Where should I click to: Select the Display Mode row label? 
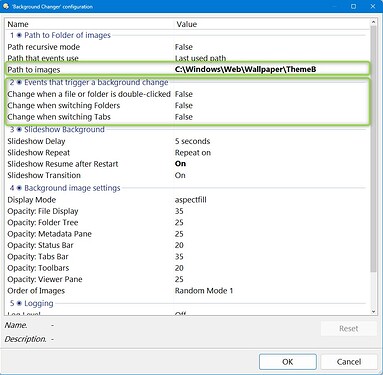pyautogui.click(x=32, y=200)
